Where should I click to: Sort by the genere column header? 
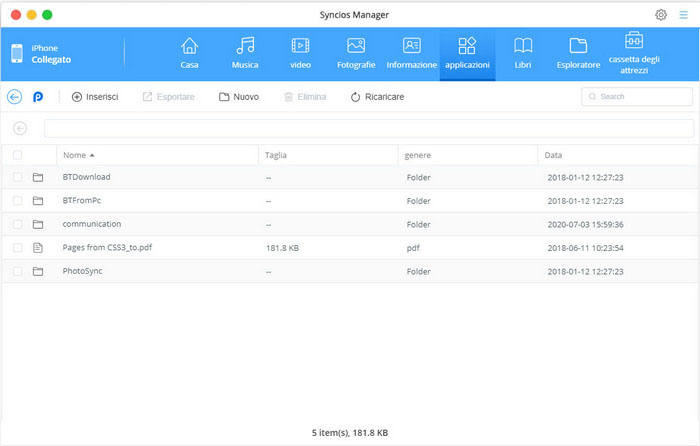point(468,155)
